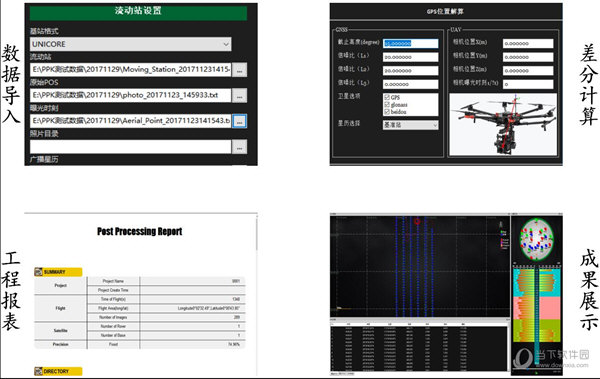This screenshot has height=379, width=600.
Task: Select the Number of Rover cell
Action: tap(113, 326)
